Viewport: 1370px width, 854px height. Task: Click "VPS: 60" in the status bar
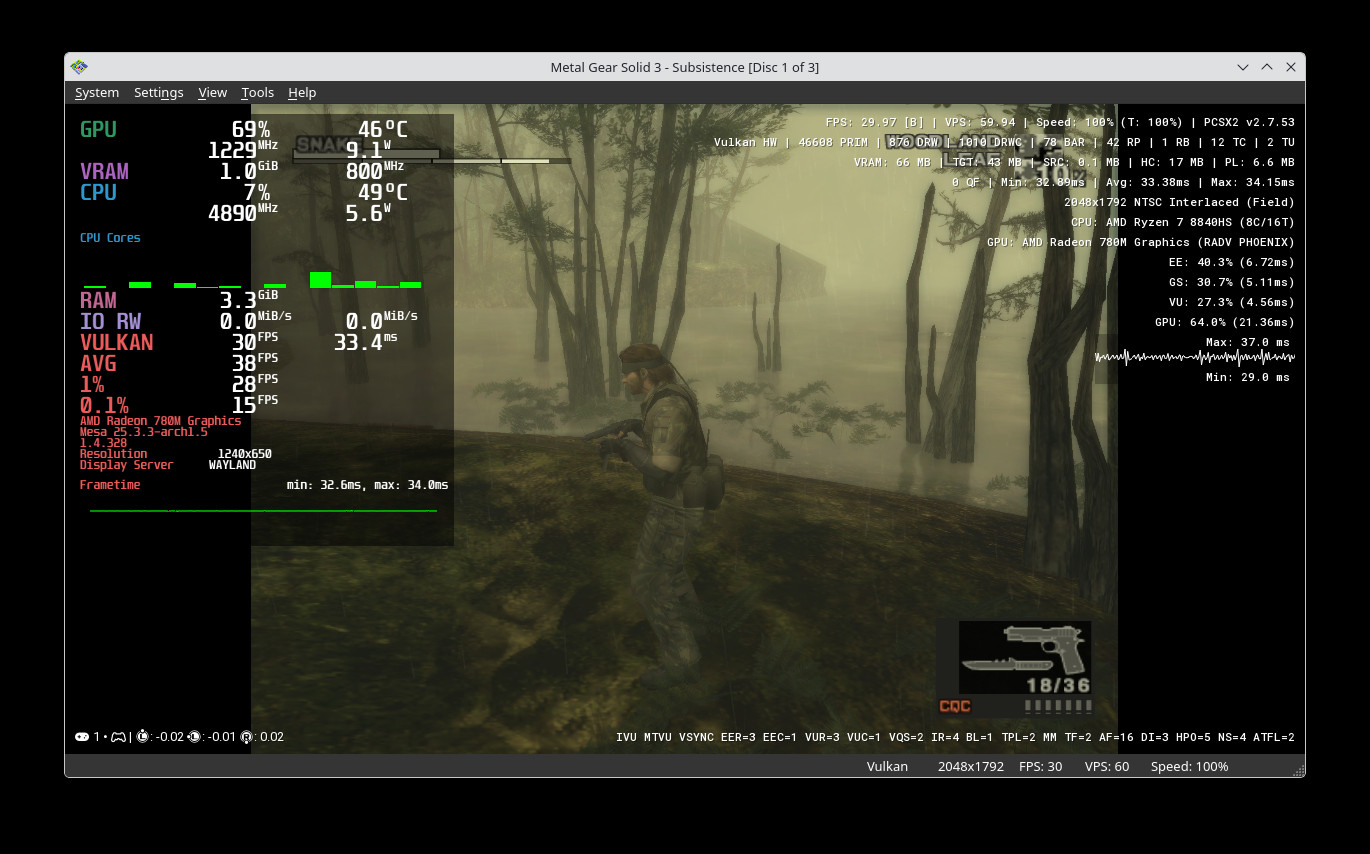(x=1107, y=766)
